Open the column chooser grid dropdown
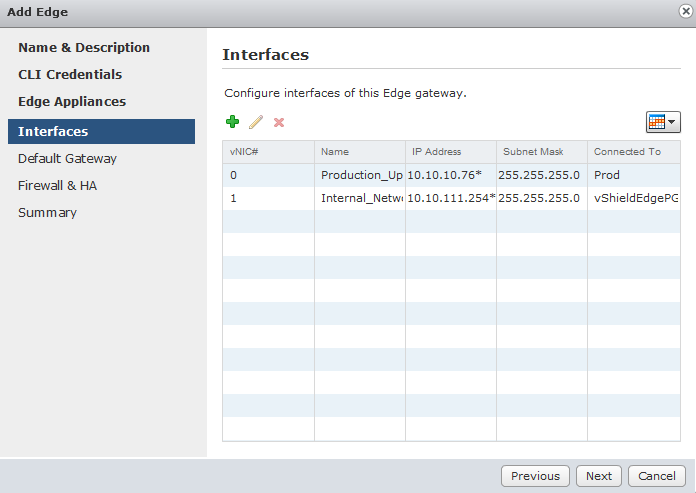The width and height of the screenshot is (696, 493). pyautogui.click(x=662, y=122)
